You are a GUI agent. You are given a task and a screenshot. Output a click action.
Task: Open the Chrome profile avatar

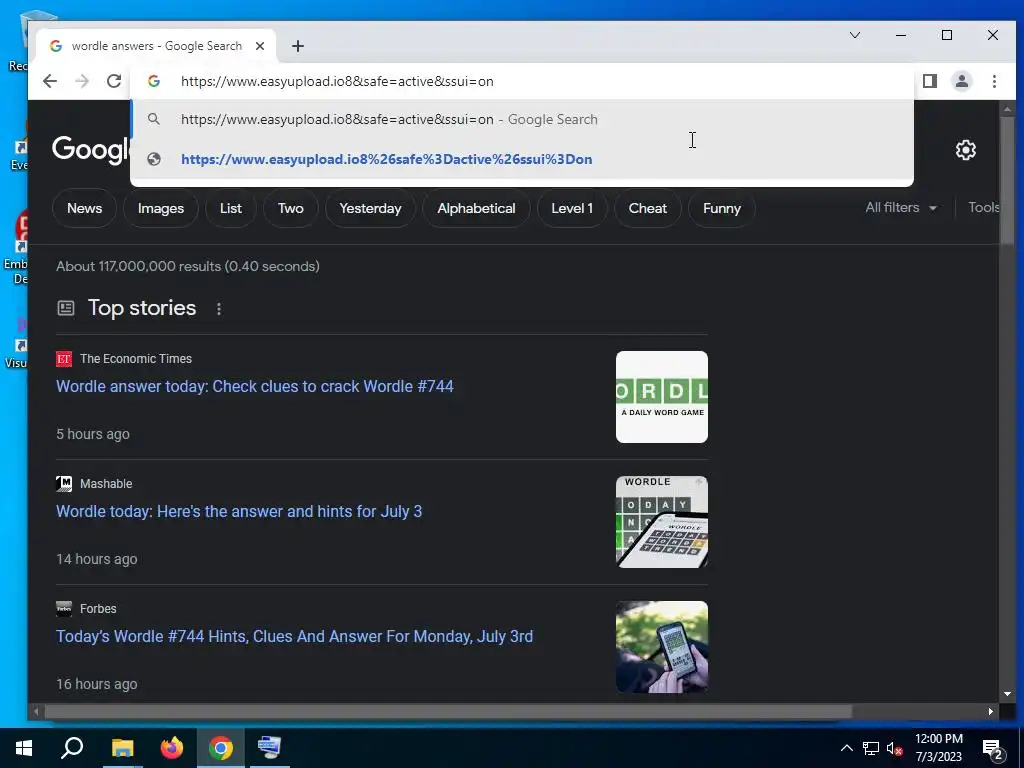click(962, 81)
